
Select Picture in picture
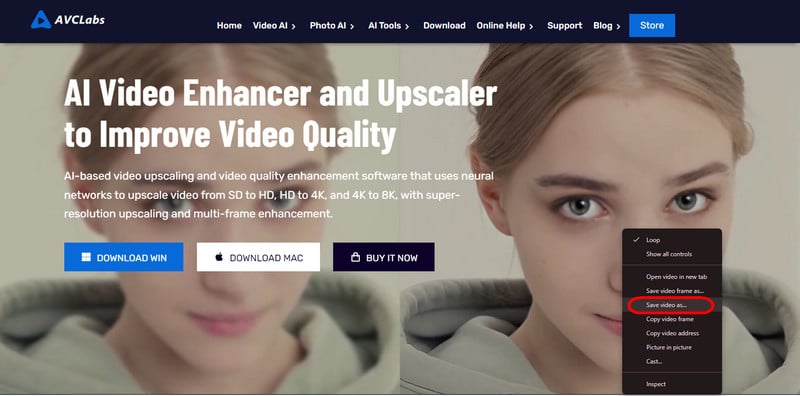tap(672, 348)
